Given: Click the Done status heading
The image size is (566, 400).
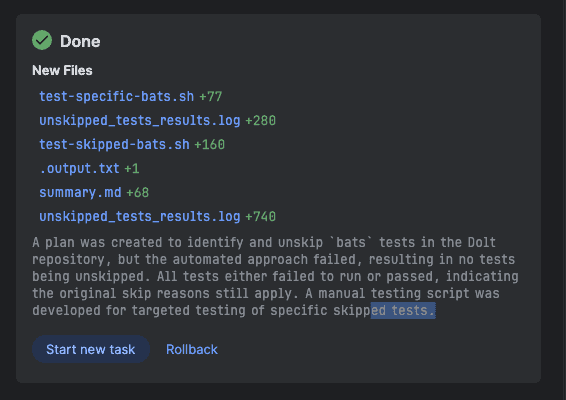Looking at the screenshot, I should [x=80, y=41].
